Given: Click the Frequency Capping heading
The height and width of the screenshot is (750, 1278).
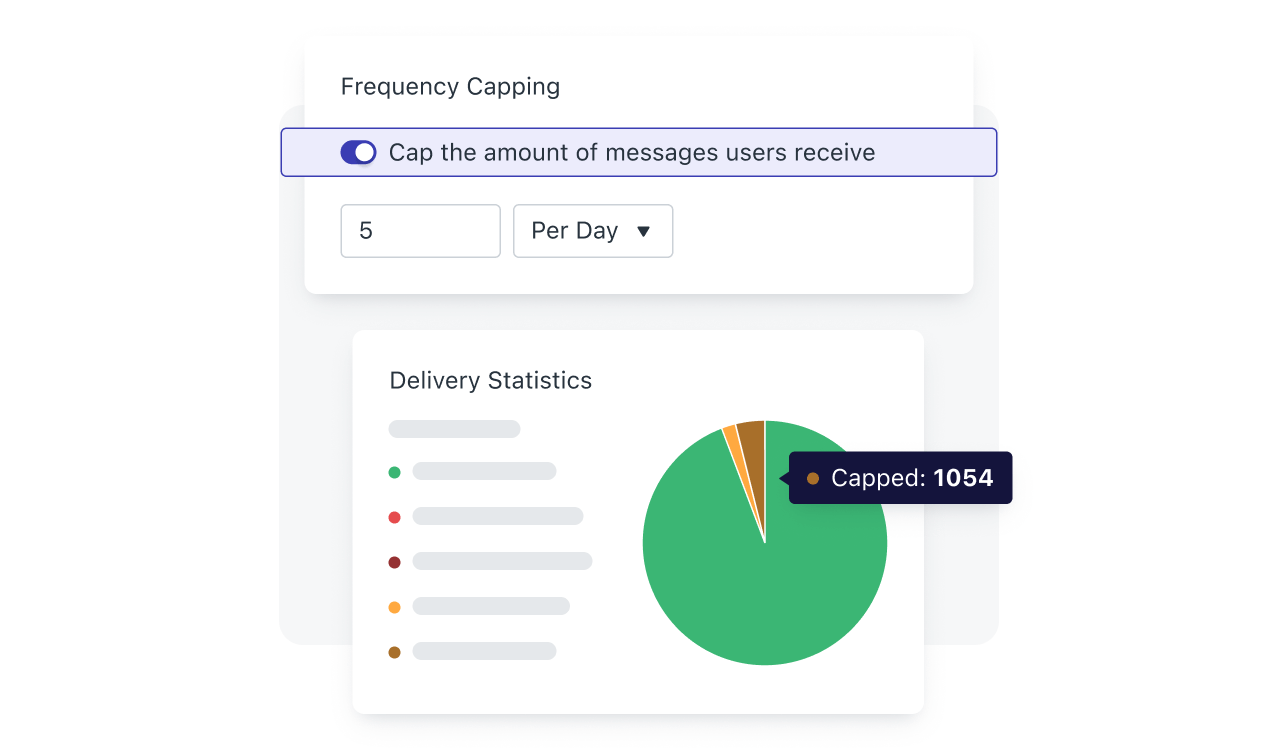Looking at the screenshot, I should point(450,87).
